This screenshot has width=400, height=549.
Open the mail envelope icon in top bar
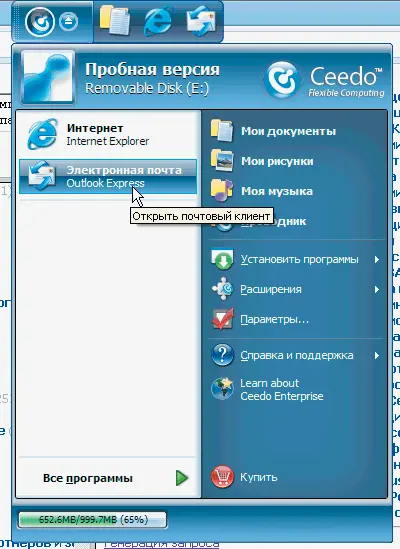point(201,21)
